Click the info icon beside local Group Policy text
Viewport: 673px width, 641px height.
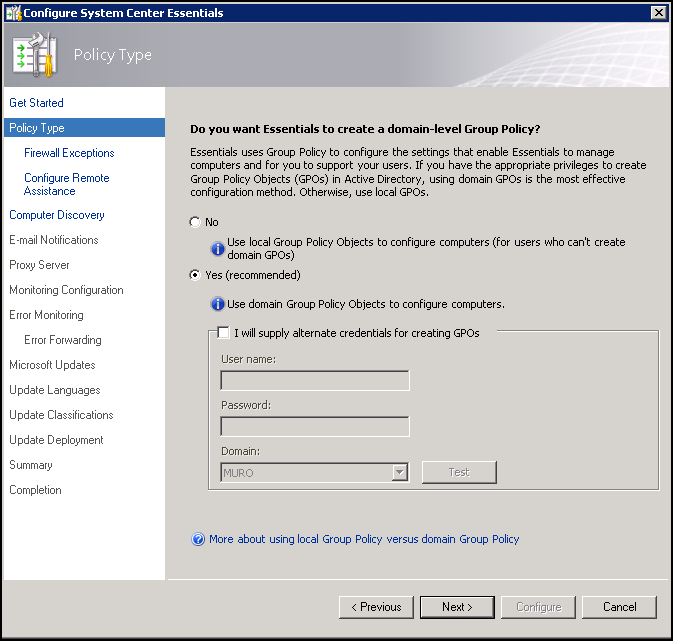tap(218, 248)
